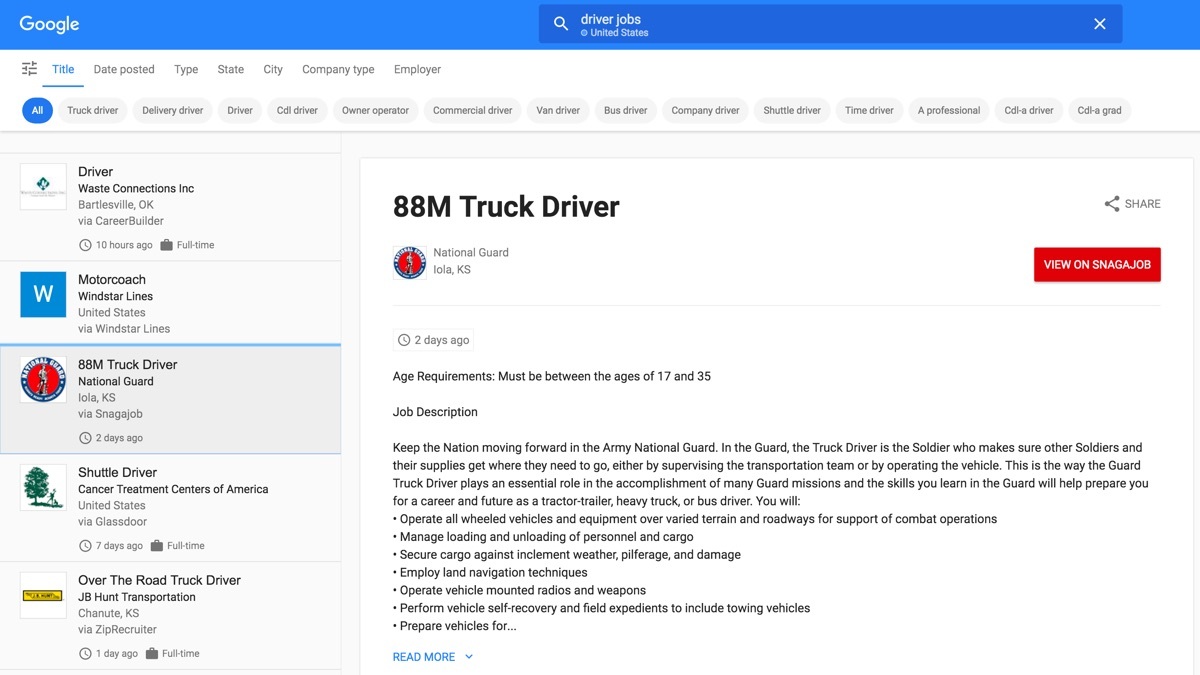
Task: Open the Driver job at Waste Connections
Action: pyautogui.click(x=170, y=207)
